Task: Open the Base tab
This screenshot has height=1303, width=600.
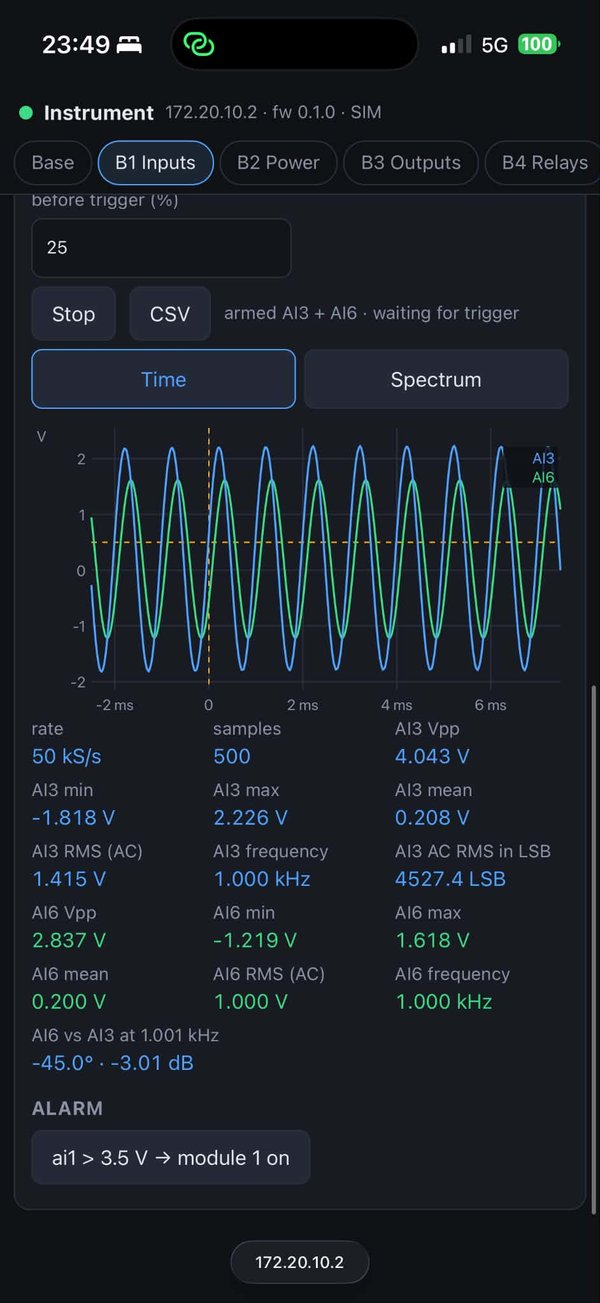Action: (53, 163)
